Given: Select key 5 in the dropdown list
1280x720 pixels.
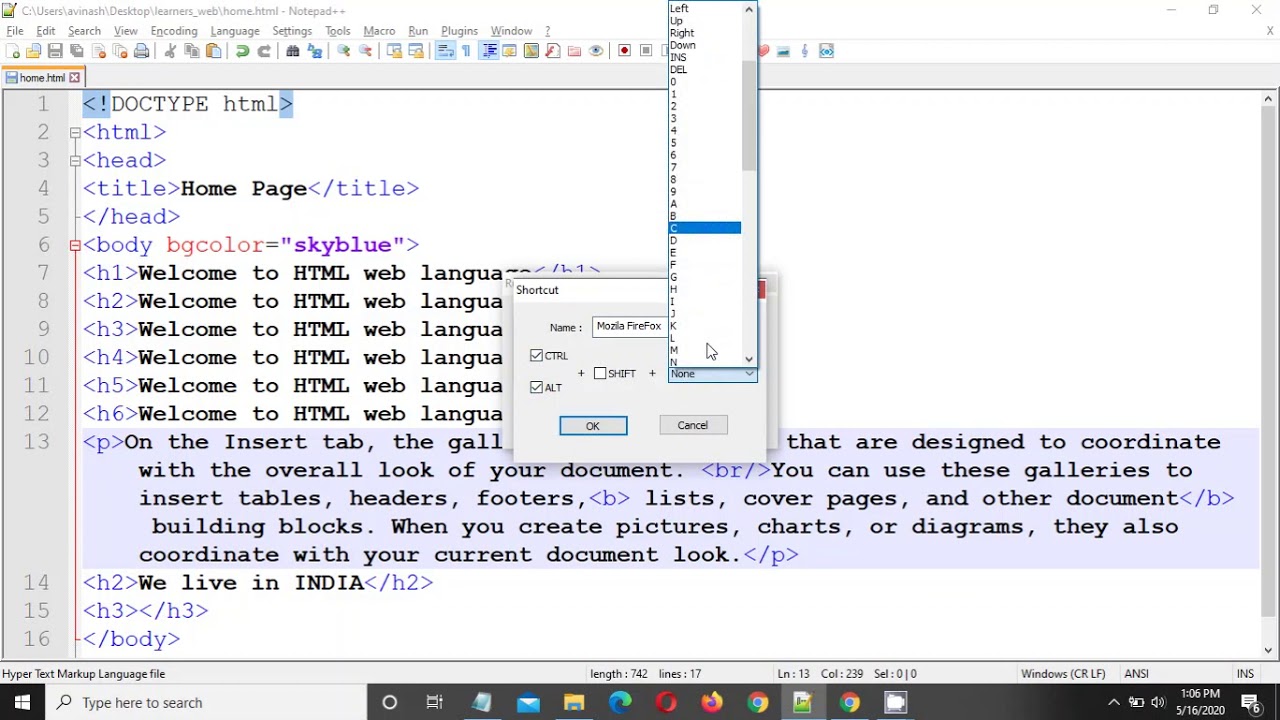Looking at the screenshot, I should coord(705,143).
